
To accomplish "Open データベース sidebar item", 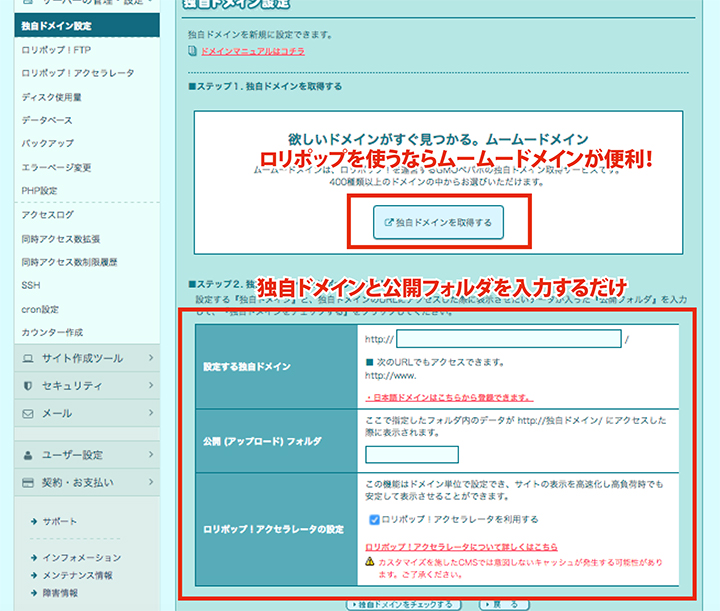I will 47,120.
